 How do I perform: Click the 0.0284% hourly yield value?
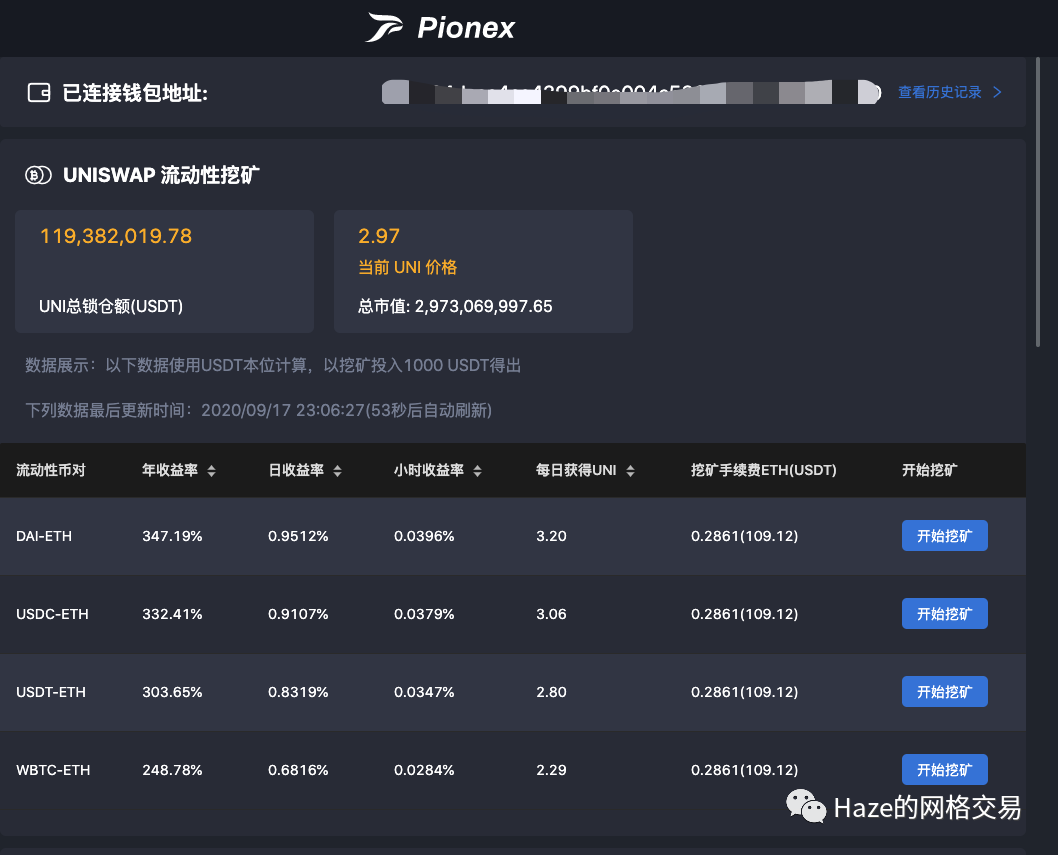pos(424,770)
